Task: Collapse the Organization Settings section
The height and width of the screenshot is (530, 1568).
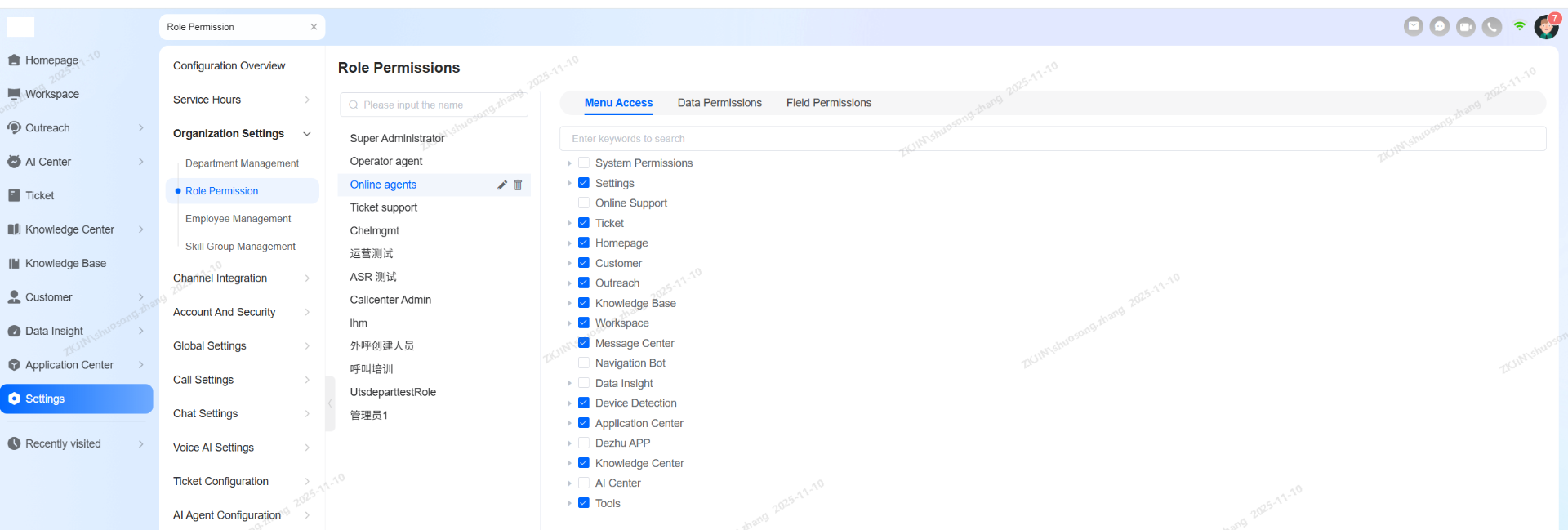Action: pyautogui.click(x=307, y=134)
